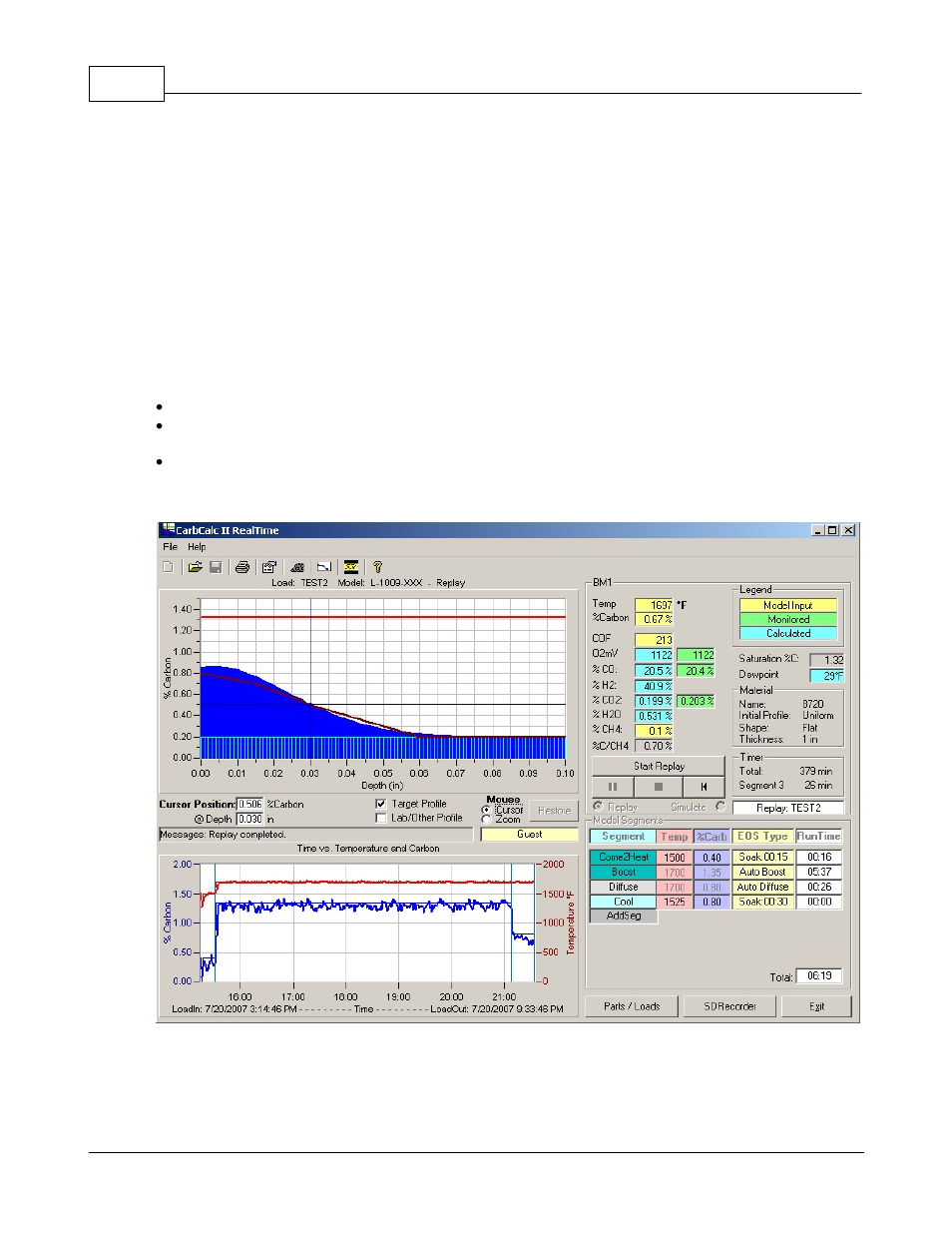Click the Monitored legend swatch
This screenshot has width=952, height=1233.
(788, 619)
